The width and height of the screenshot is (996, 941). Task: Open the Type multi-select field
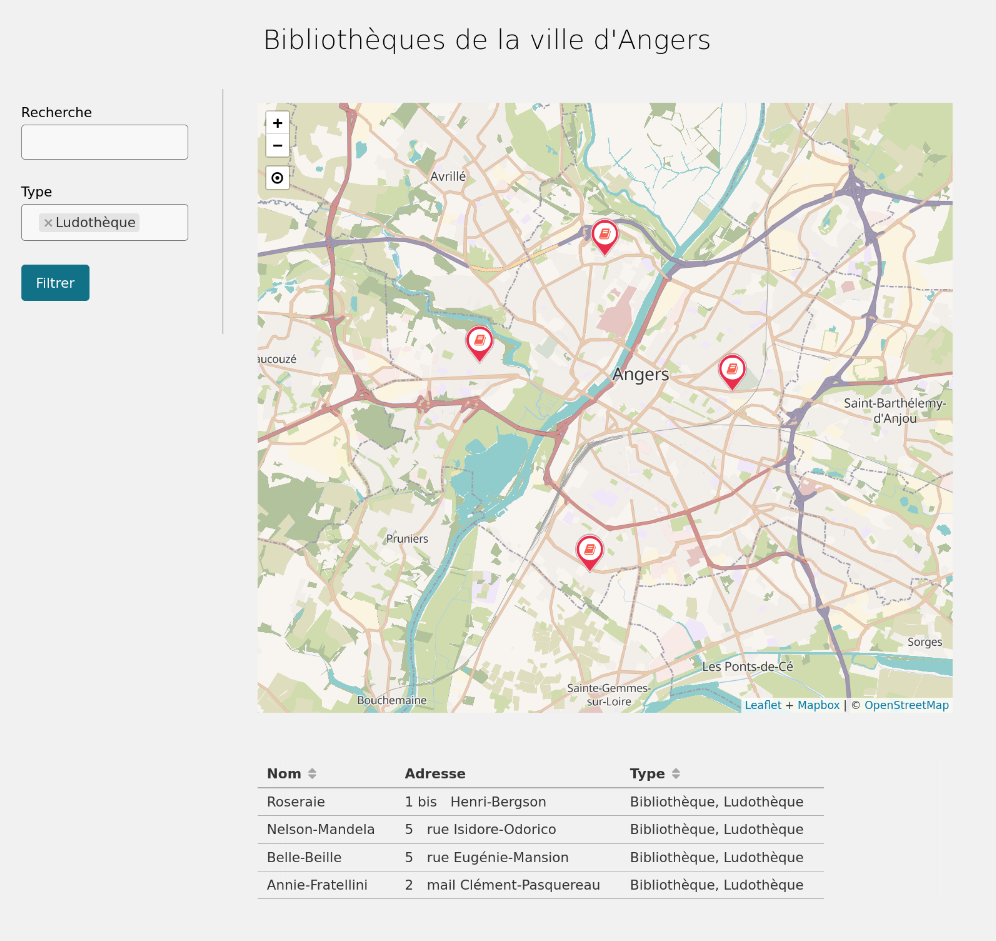point(104,222)
